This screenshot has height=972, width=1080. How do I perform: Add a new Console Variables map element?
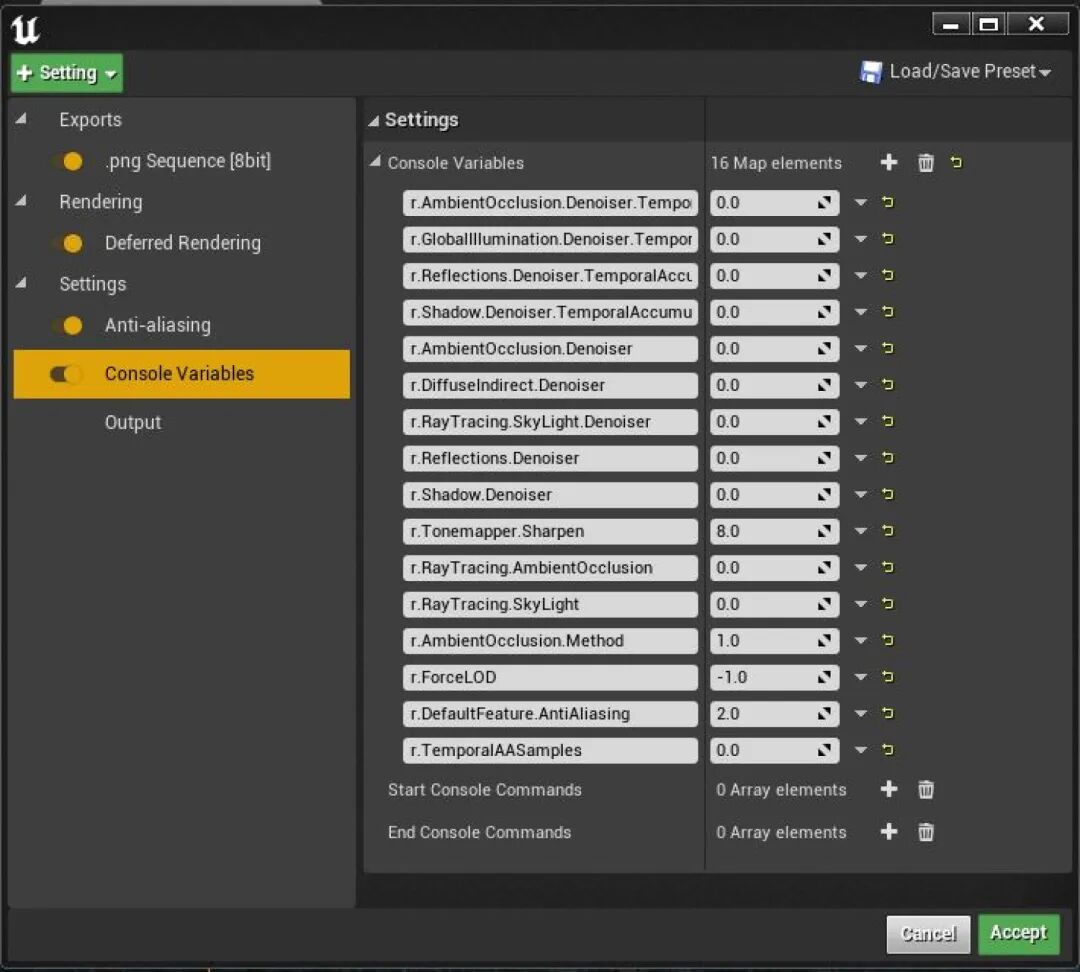(889, 163)
